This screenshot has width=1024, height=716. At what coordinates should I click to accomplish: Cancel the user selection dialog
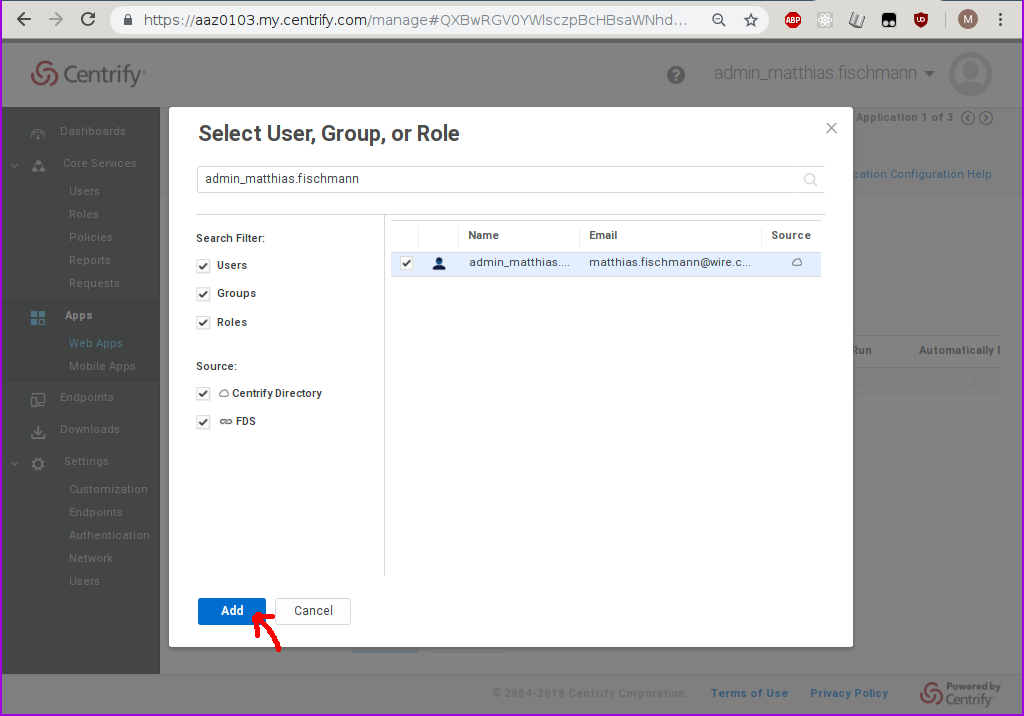click(313, 611)
